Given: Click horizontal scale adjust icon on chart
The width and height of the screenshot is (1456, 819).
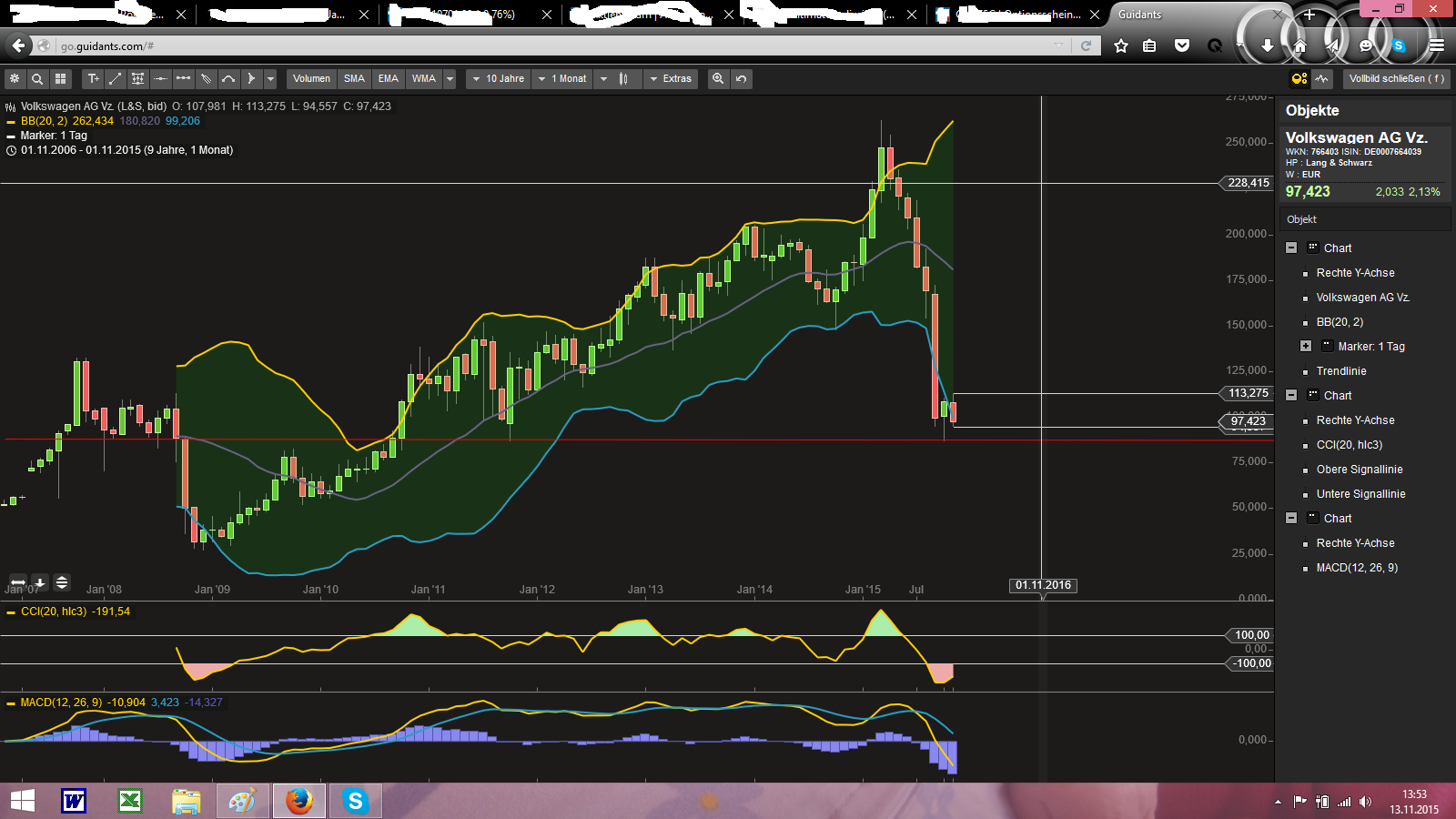Looking at the screenshot, I should pyautogui.click(x=18, y=582).
